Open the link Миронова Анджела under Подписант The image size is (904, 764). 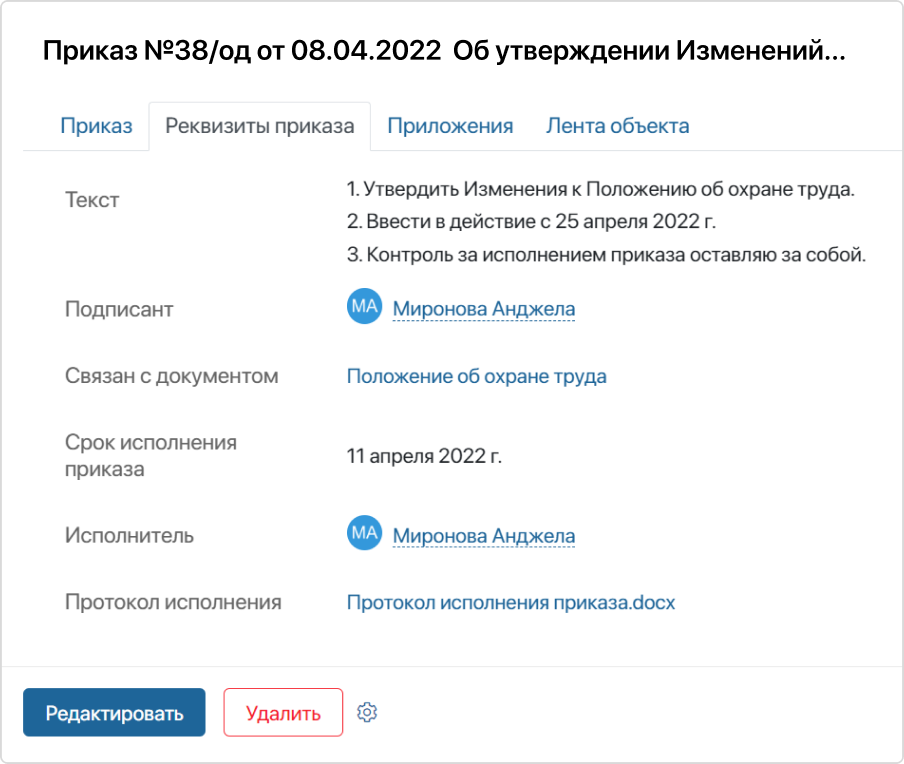[x=484, y=309]
